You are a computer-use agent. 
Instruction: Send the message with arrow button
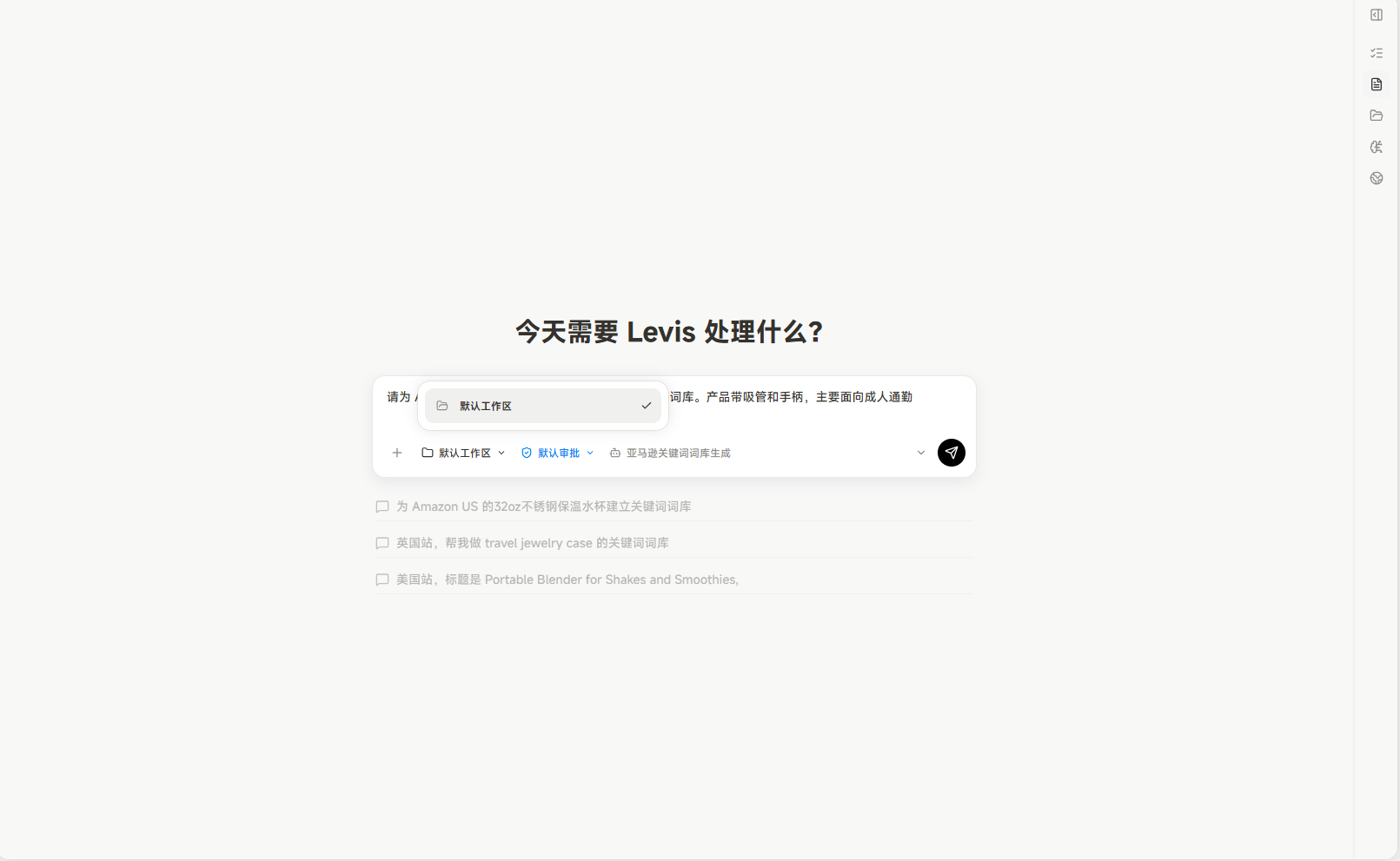coord(952,453)
